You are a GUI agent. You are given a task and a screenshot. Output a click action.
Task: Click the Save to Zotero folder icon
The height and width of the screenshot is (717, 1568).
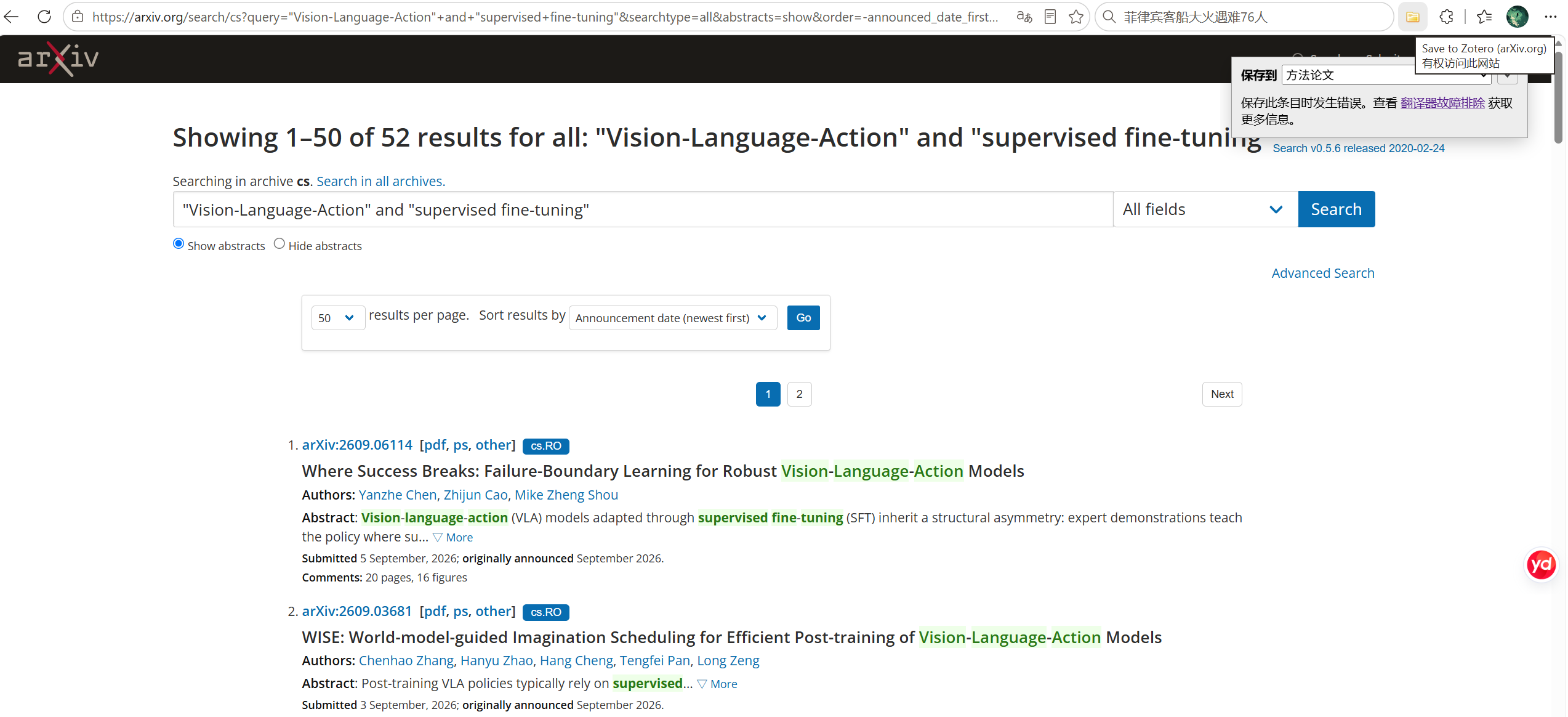pyautogui.click(x=1412, y=17)
